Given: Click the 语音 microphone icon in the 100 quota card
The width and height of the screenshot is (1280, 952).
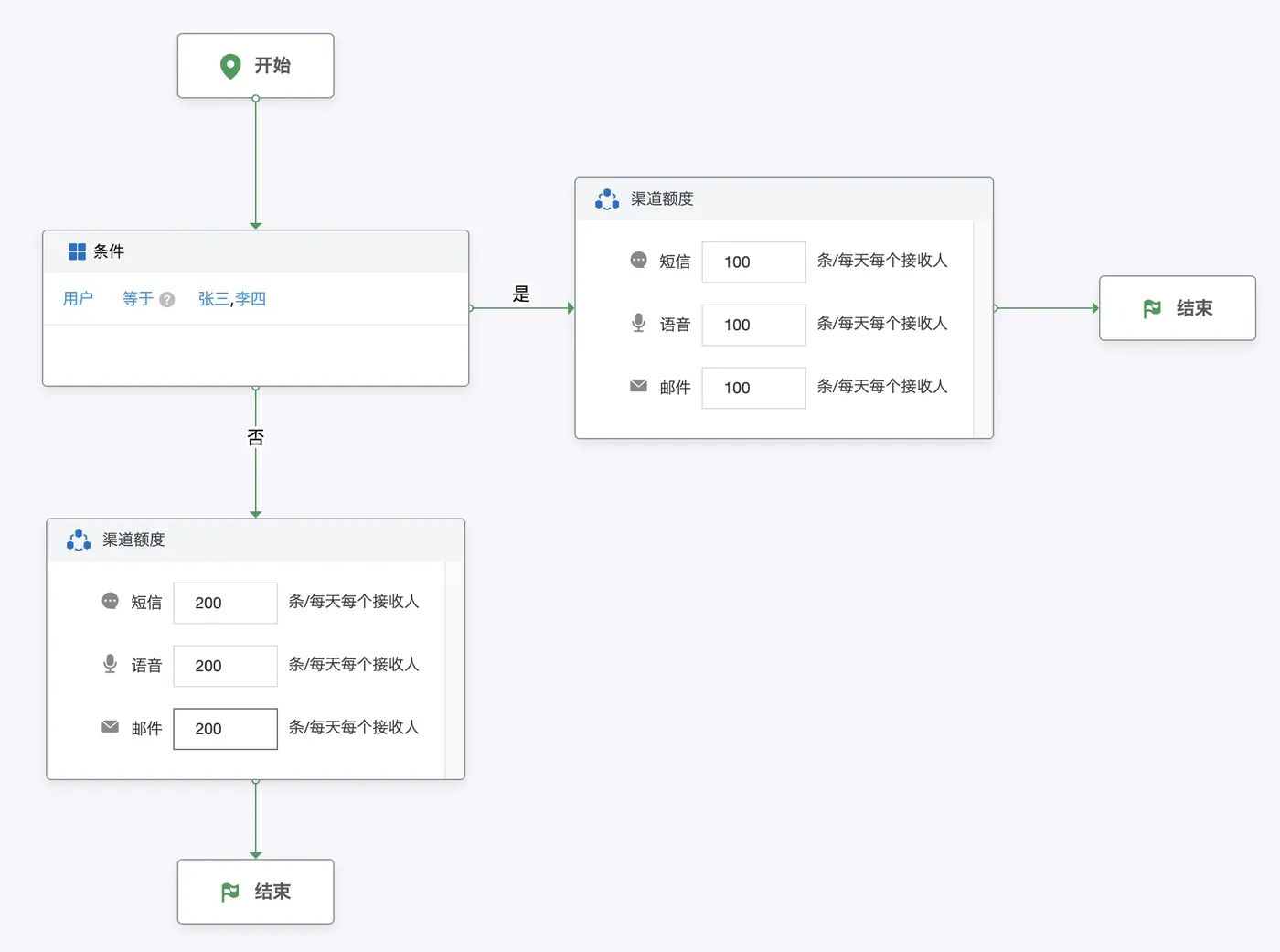Looking at the screenshot, I should click(x=639, y=323).
